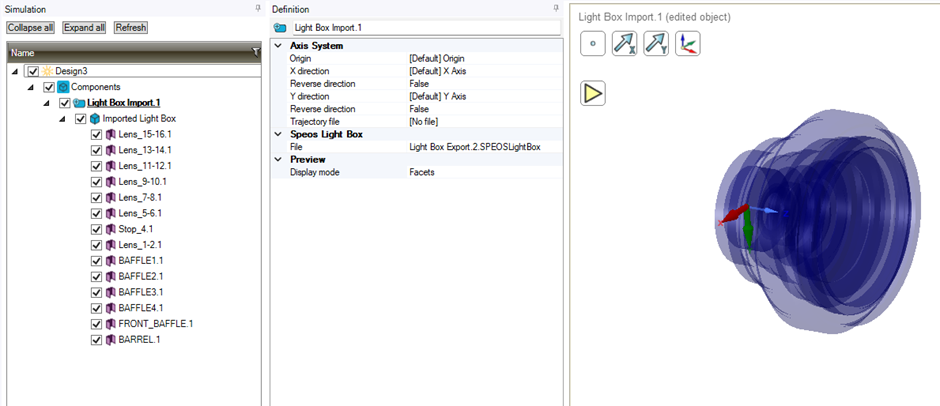Collapse the Speos Light Box section

pos(278,134)
